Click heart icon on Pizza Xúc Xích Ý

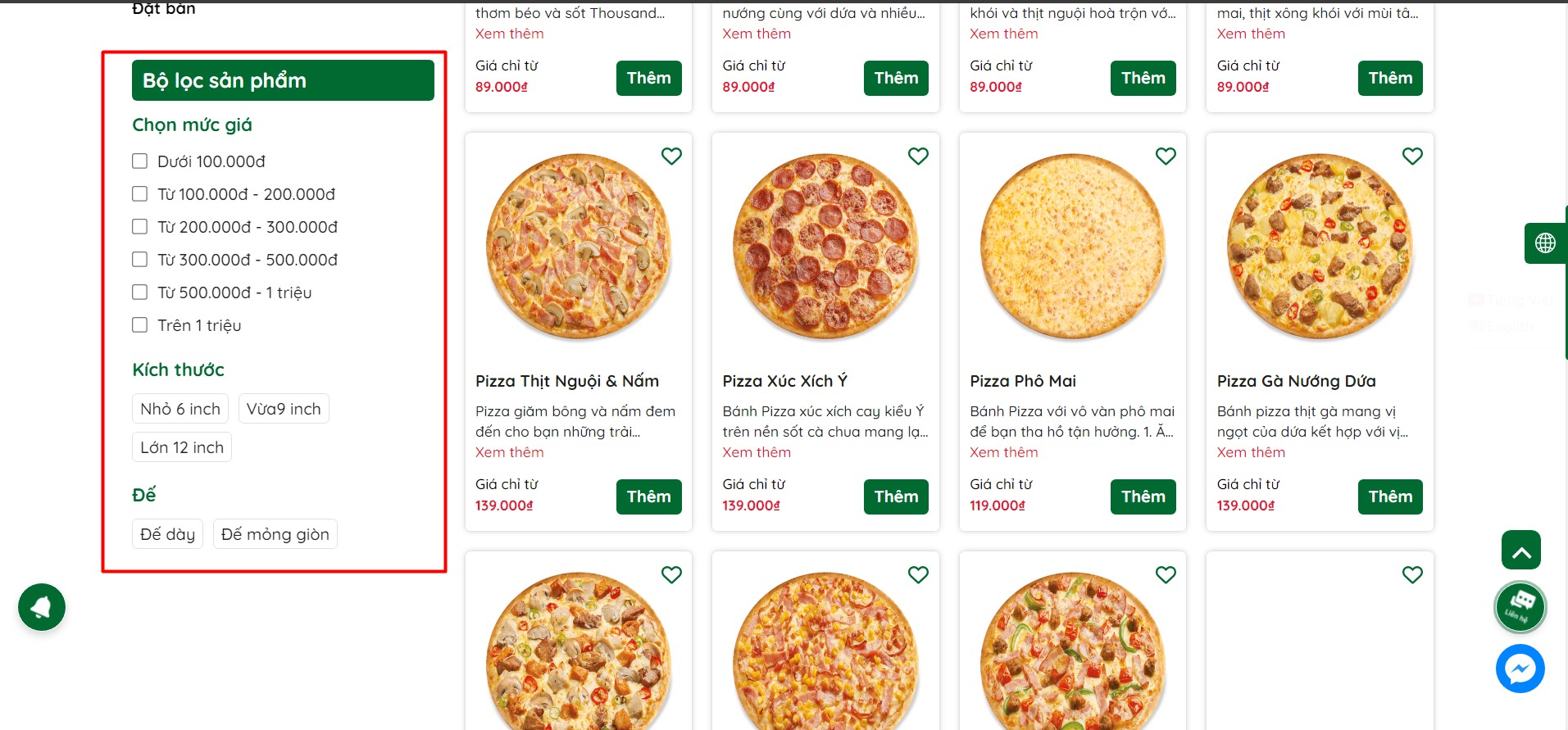[918, 156]
